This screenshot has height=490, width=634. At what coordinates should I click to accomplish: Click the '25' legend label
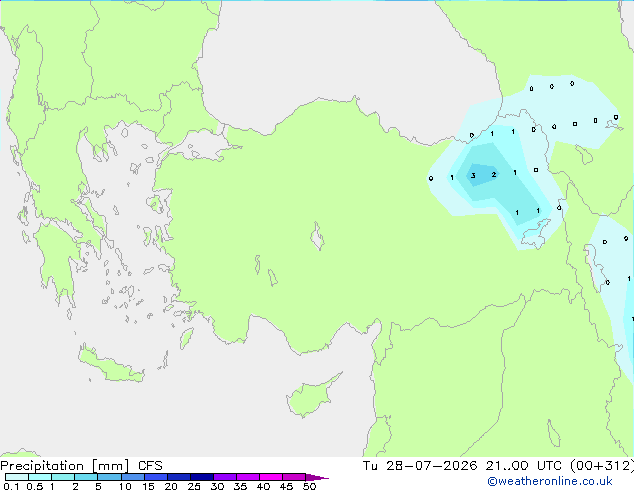(194, 486)
